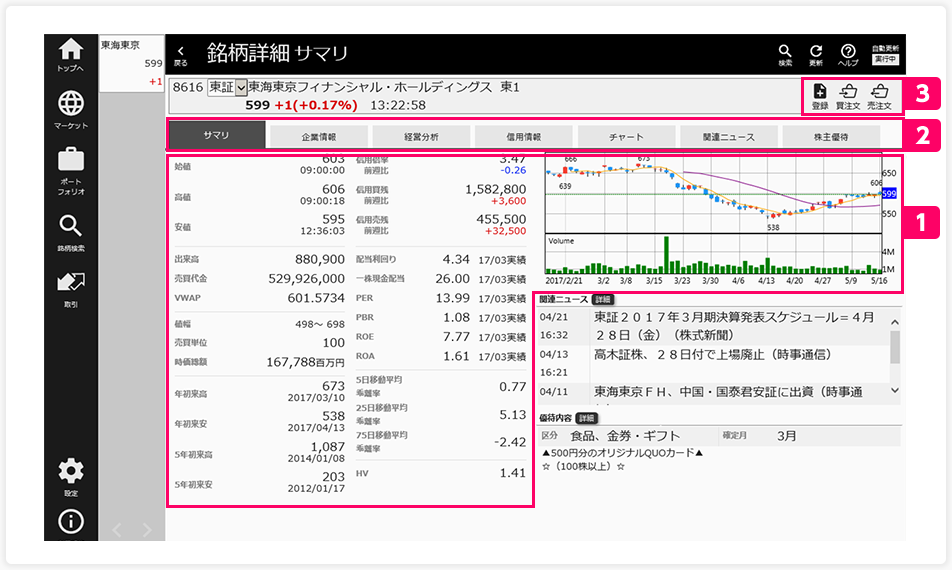Click PER value 13.99
The image size is (952, 570).
pos(452,298)
